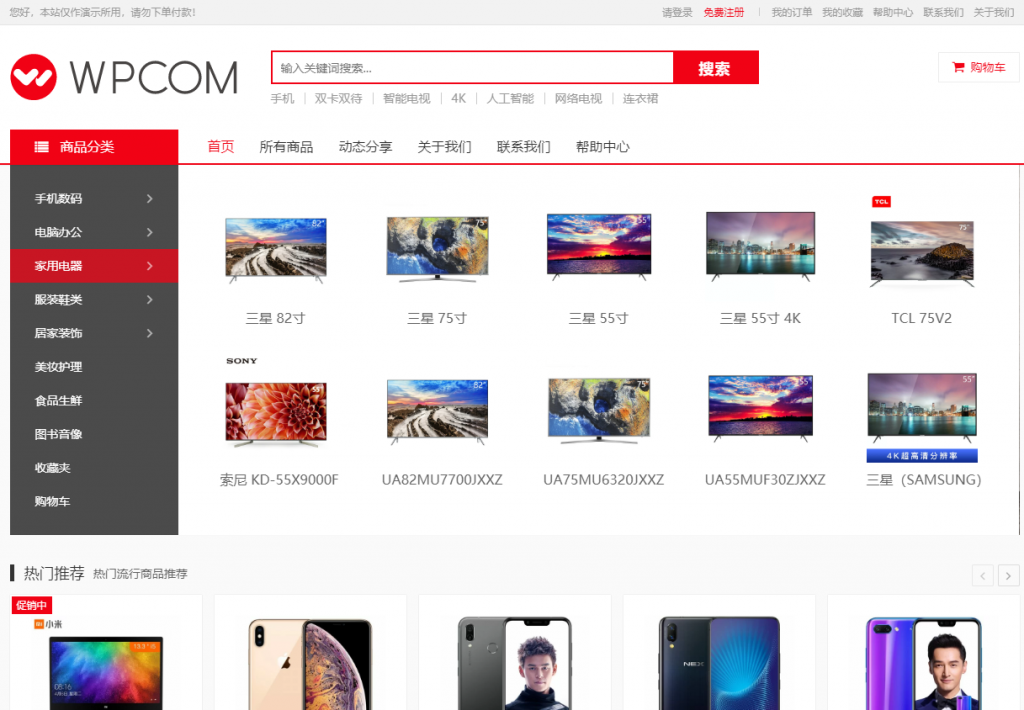Click the 智能电视 suggested keyword
The width and height of the screenshot is (1024, 710).
[x=406, y=99]
